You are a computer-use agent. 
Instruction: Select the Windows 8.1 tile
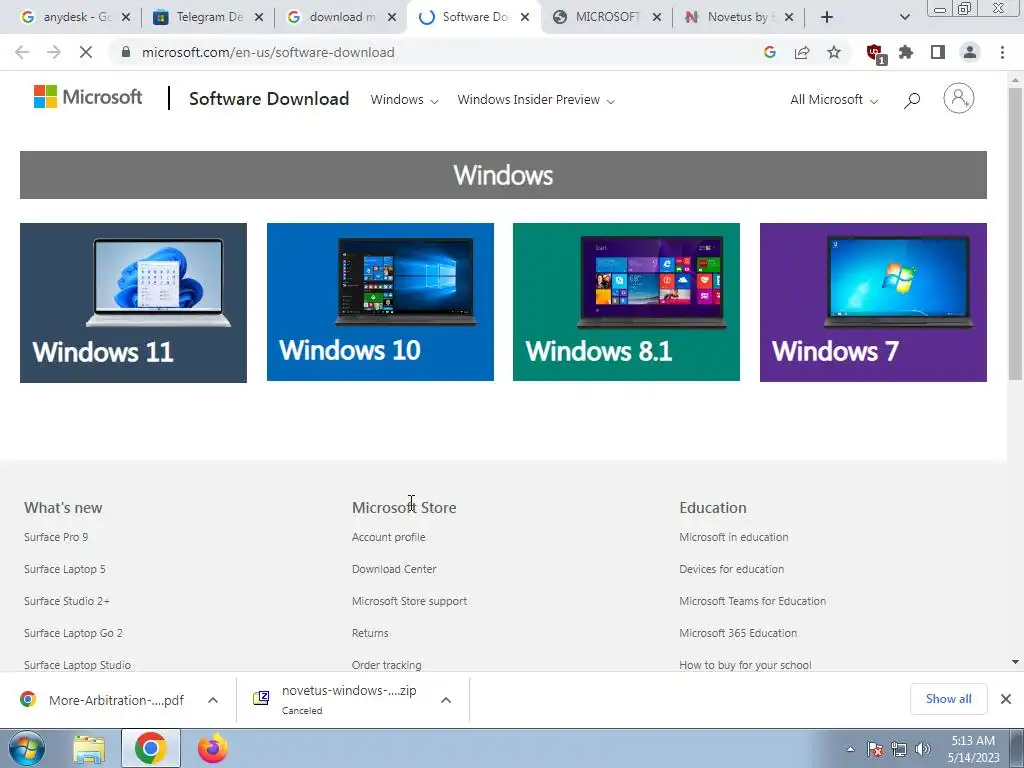626,302
